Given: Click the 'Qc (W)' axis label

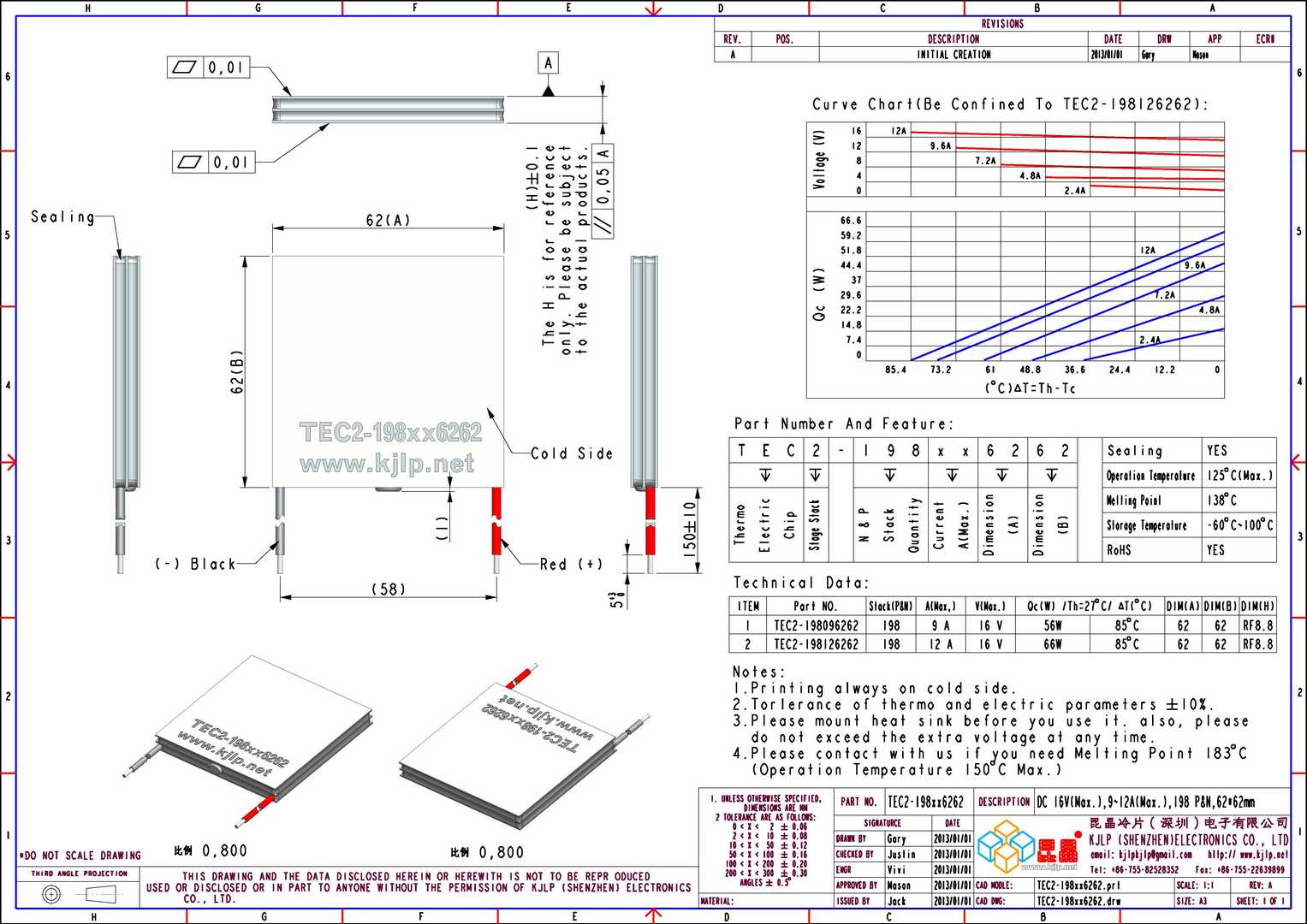Looking at the screenshot, I should click(x=819, y=294).
